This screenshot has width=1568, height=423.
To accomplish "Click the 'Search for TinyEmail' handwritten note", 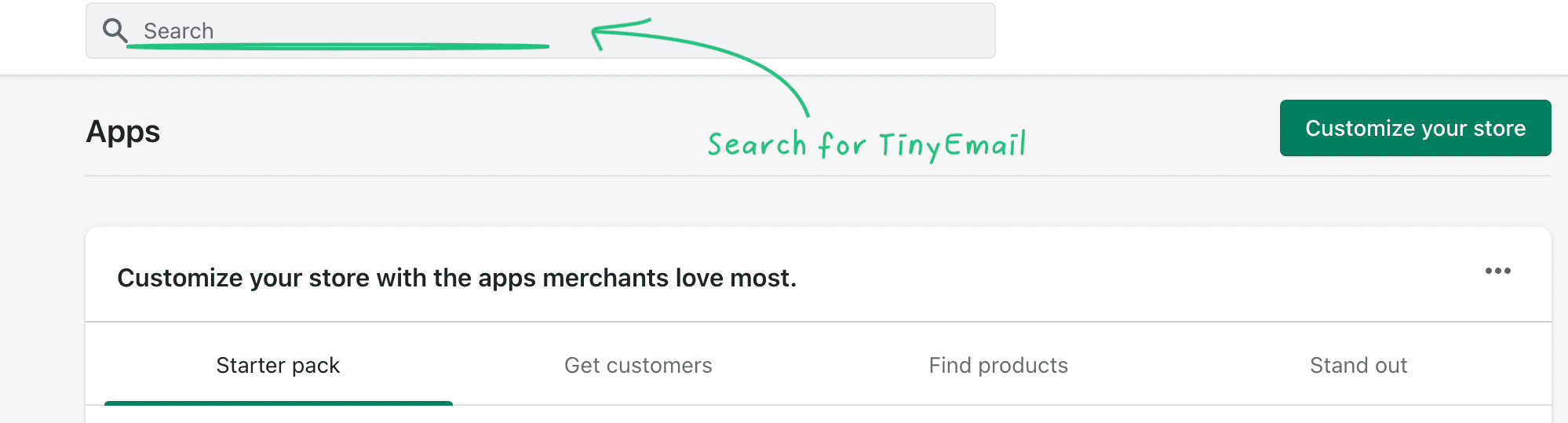I will 866,145.
